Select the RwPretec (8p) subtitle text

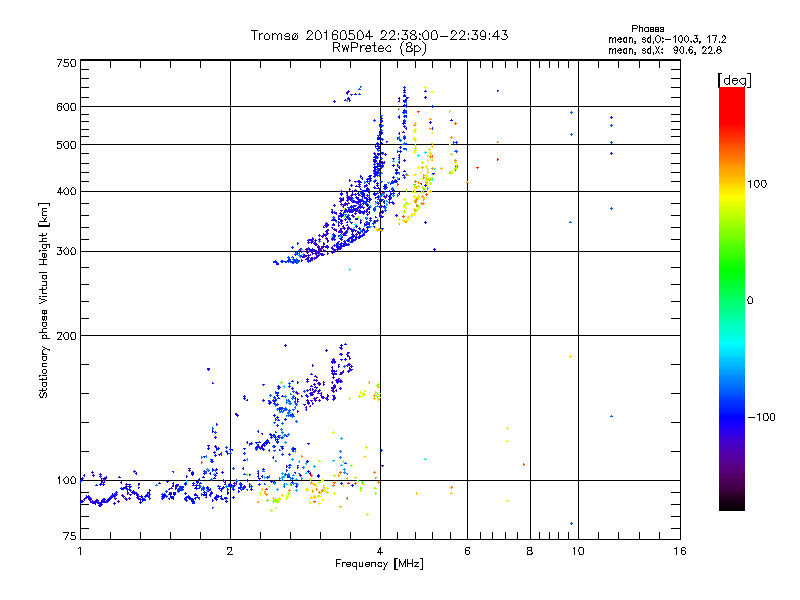[379, 47]
